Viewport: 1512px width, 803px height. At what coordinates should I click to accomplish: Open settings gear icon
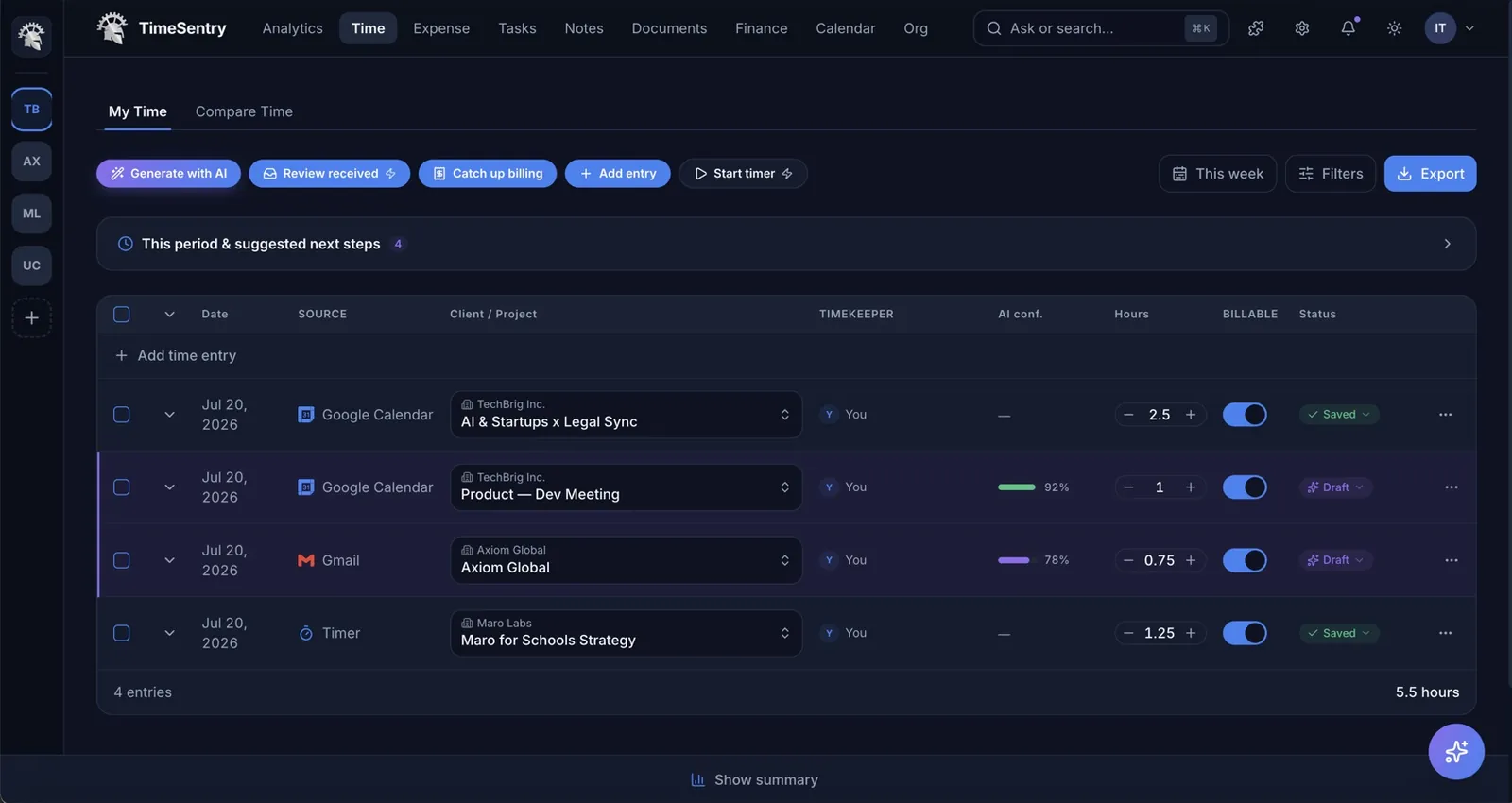(1302, 28)
